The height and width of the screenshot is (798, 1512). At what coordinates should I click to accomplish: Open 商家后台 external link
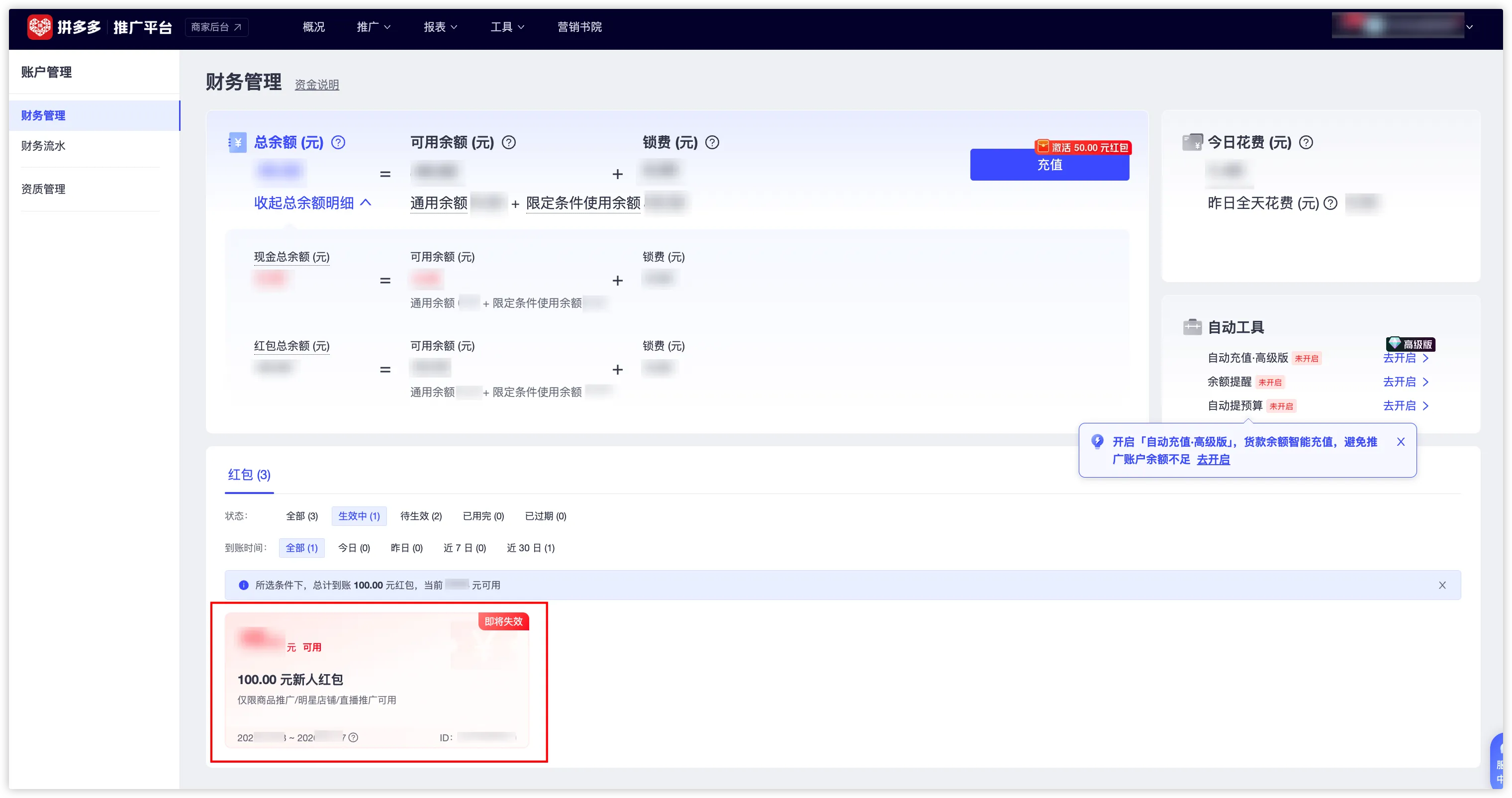click(x=216, y=27)
